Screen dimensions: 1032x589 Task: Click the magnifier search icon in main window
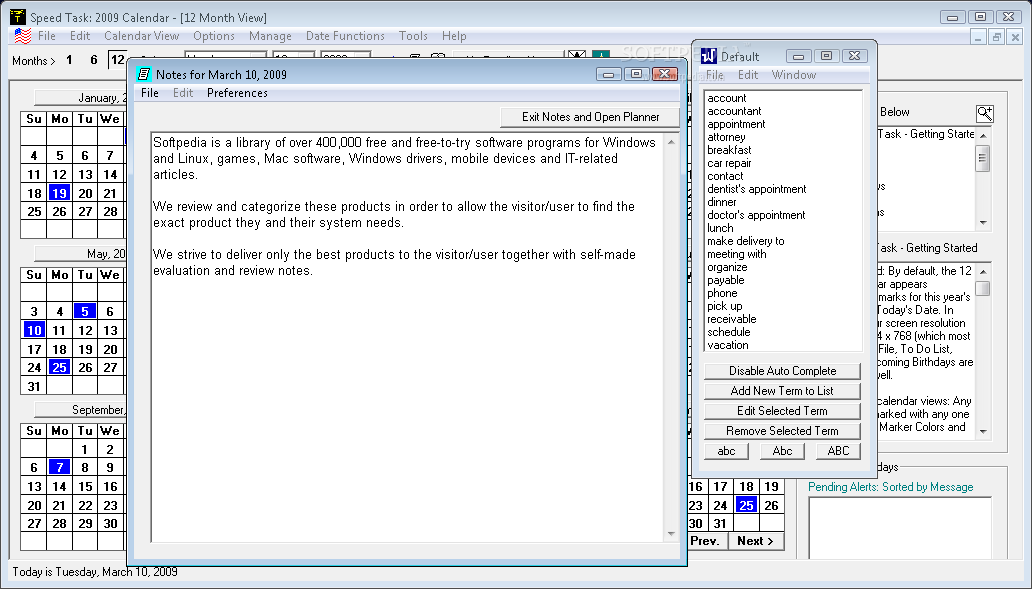985,113
